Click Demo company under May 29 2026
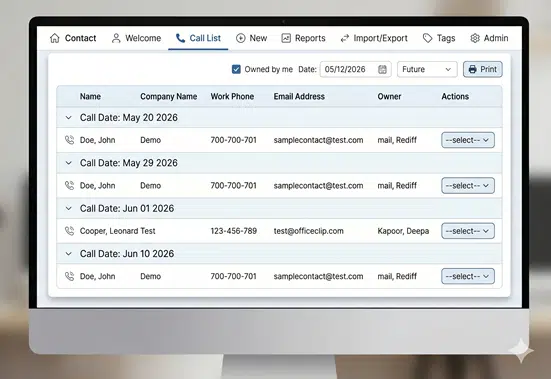 pyautogui.click(x=150, y=185)
